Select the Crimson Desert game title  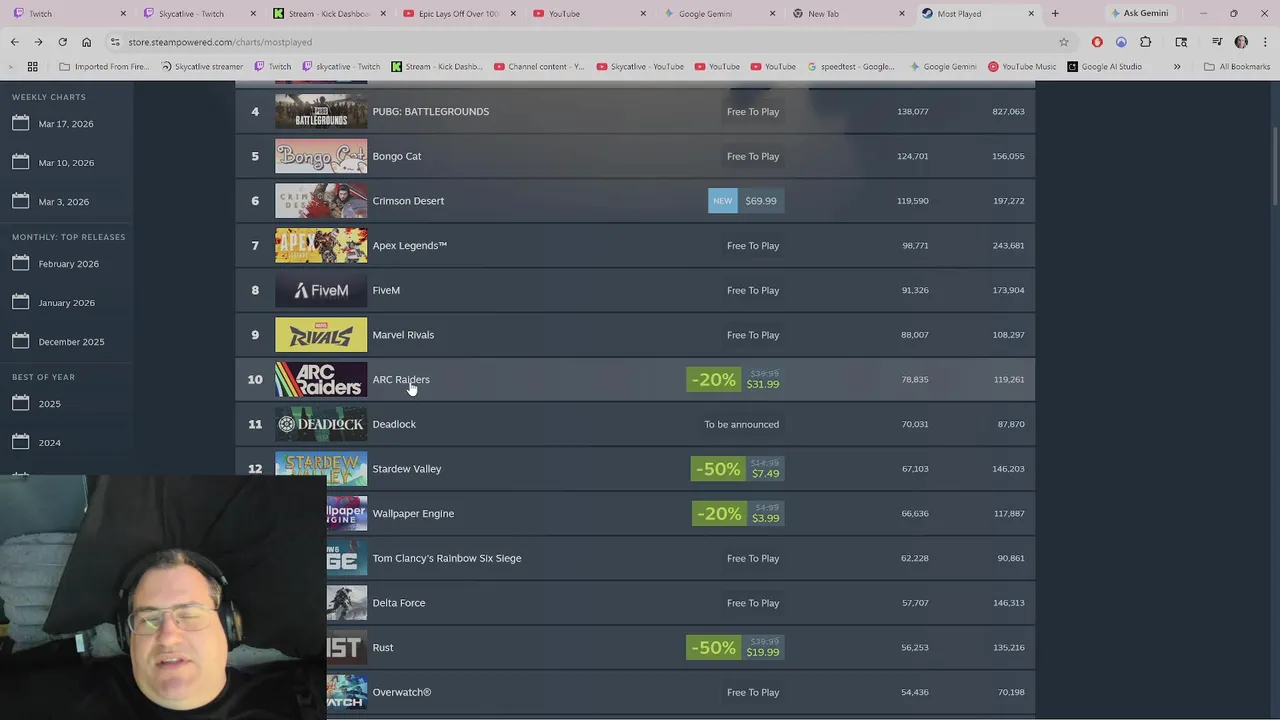tap(408, 201)
